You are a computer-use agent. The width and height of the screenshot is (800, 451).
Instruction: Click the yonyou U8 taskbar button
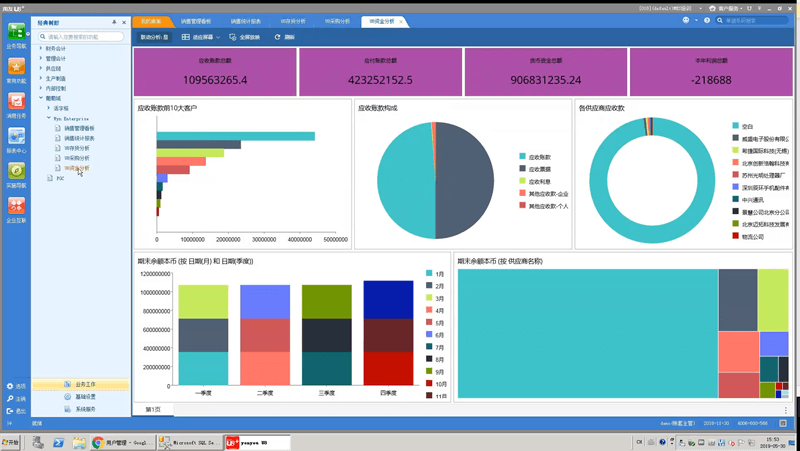point(258,443)
